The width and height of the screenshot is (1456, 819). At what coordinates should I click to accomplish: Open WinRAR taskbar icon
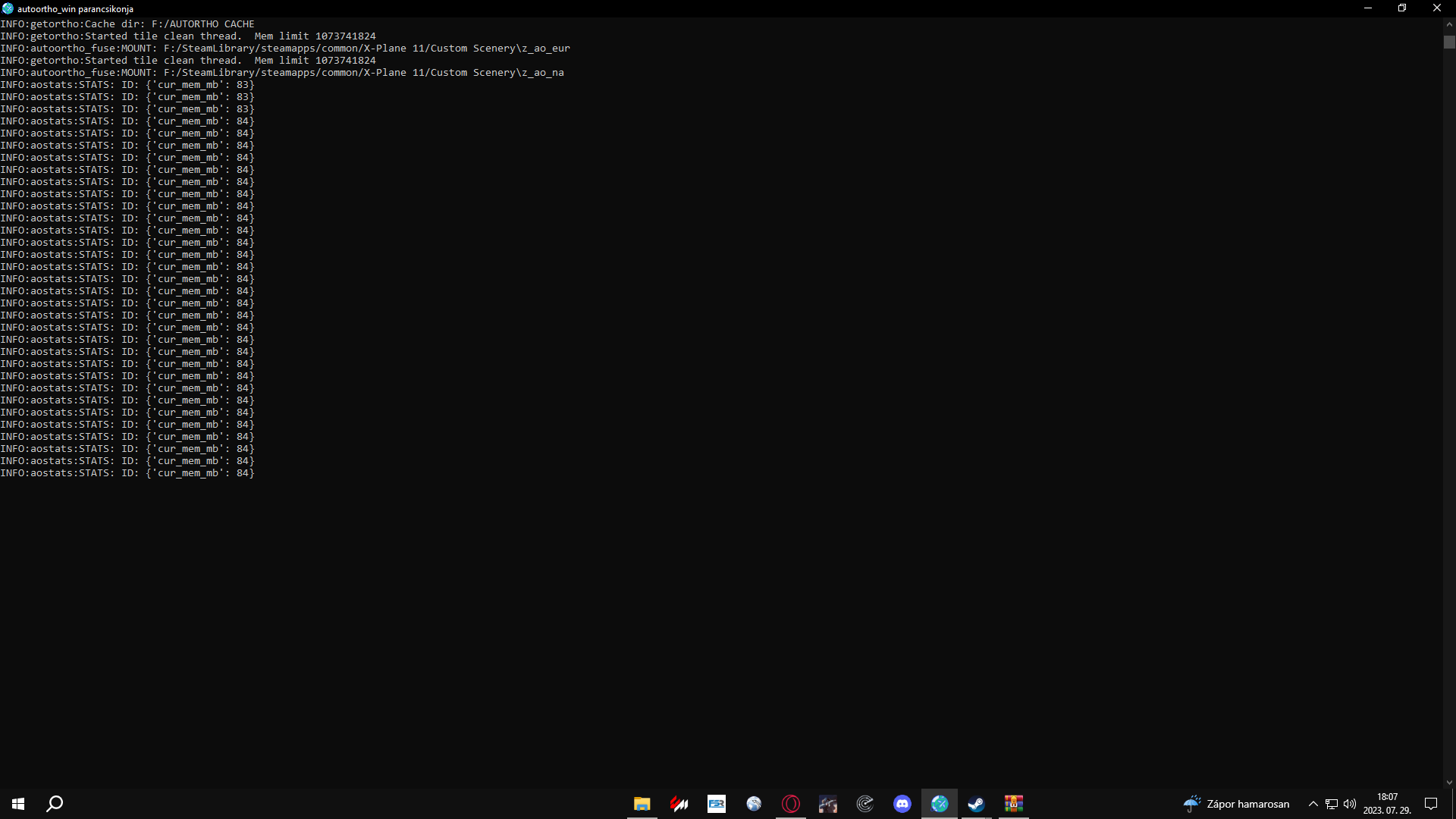click(1013, 804)
